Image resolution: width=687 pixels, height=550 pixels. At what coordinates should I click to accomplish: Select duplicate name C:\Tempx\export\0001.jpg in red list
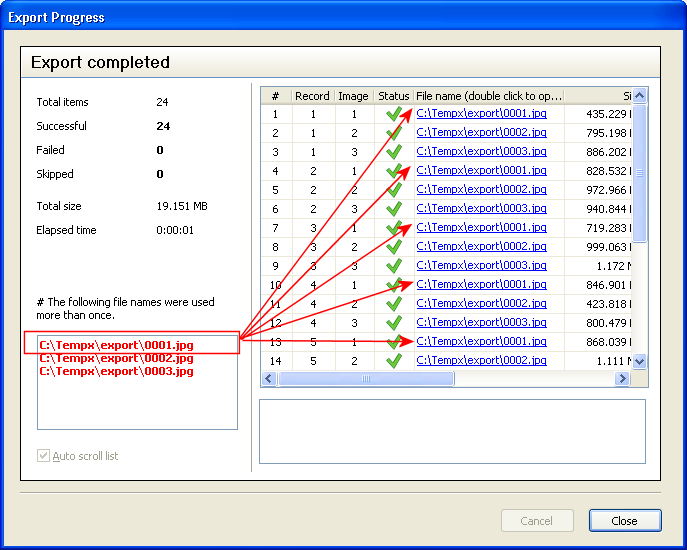117,345
